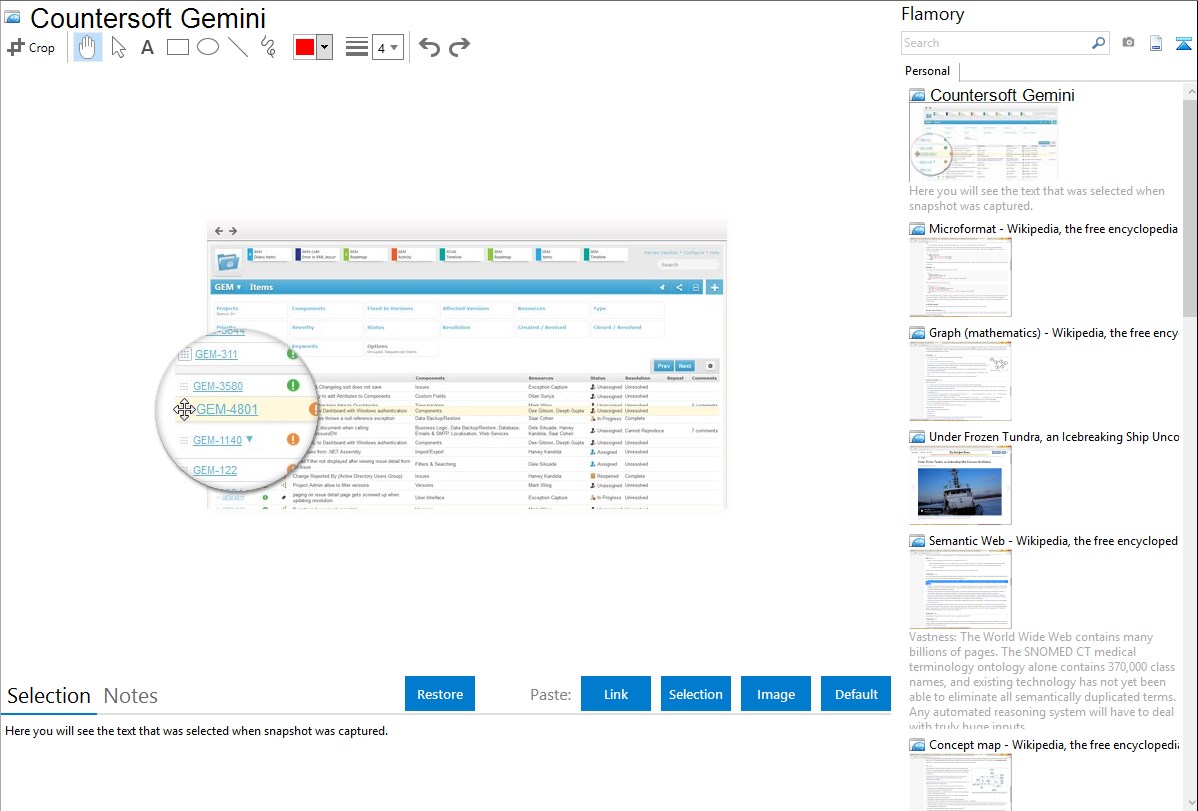The image size is (1198, 811).
Task: Open Concept map snapshot thumbnail
Action: coord(960,782)
